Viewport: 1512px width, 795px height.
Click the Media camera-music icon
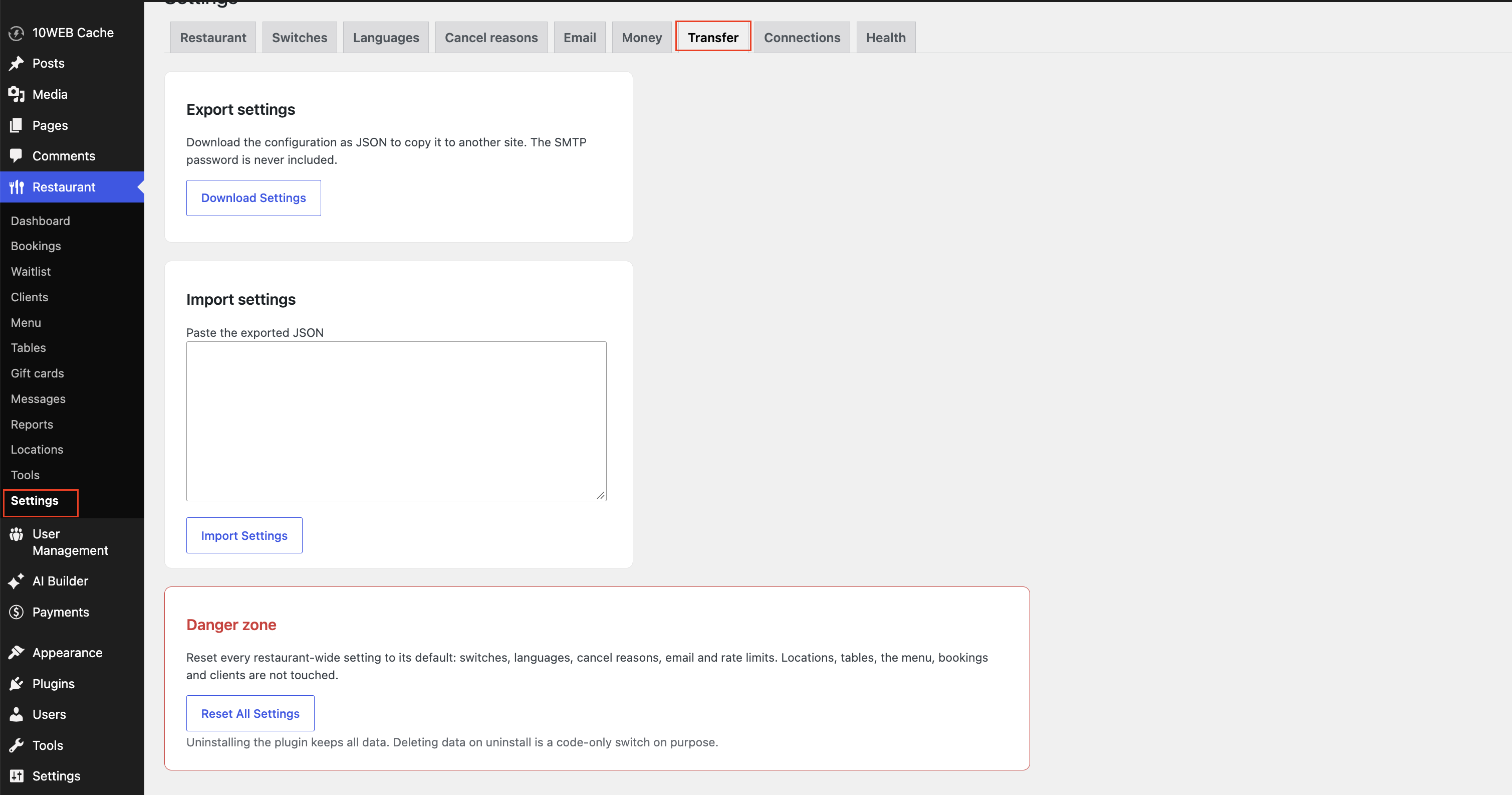pyautogui.click(x=17, y=95)
